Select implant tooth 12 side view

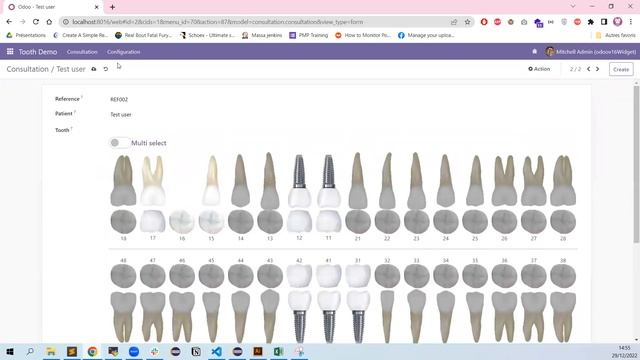299,180
